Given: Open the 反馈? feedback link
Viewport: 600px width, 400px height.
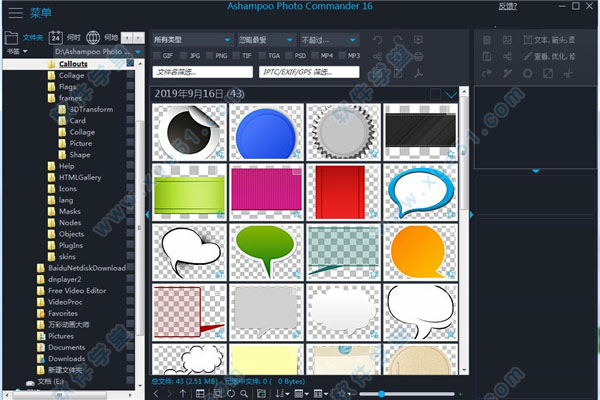Looking at the screenshot, I should (x=507, y=7).
